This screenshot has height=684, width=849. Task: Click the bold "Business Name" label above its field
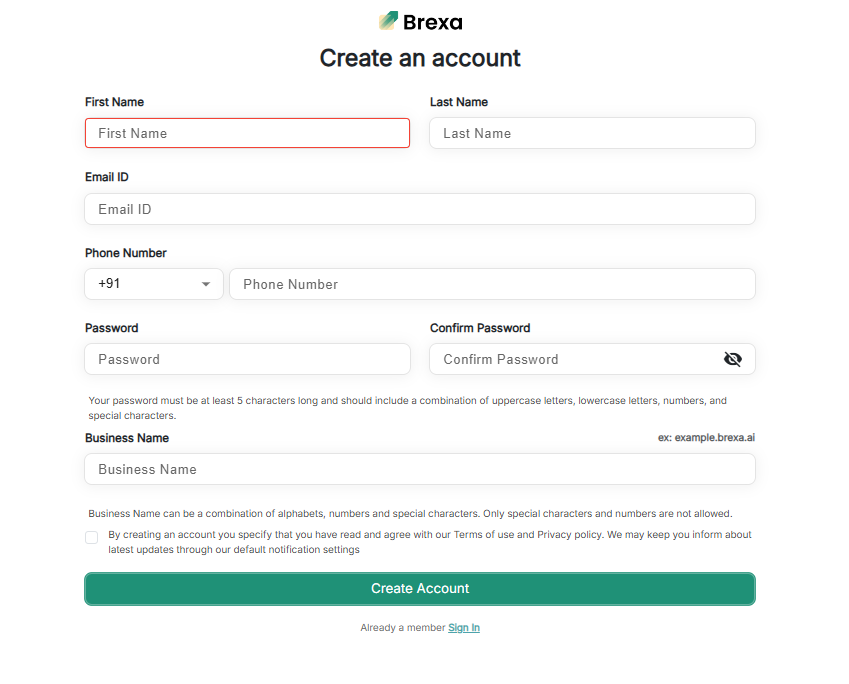pos(127,438)
